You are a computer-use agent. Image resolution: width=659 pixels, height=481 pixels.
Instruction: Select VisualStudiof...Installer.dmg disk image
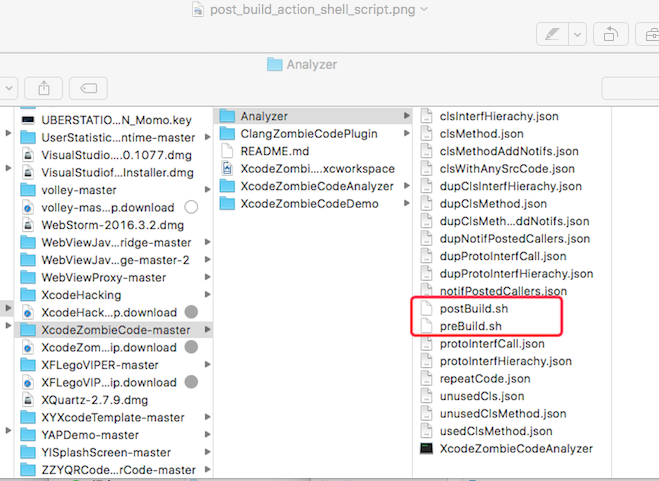pyautogui.click(x=117, y=173)
